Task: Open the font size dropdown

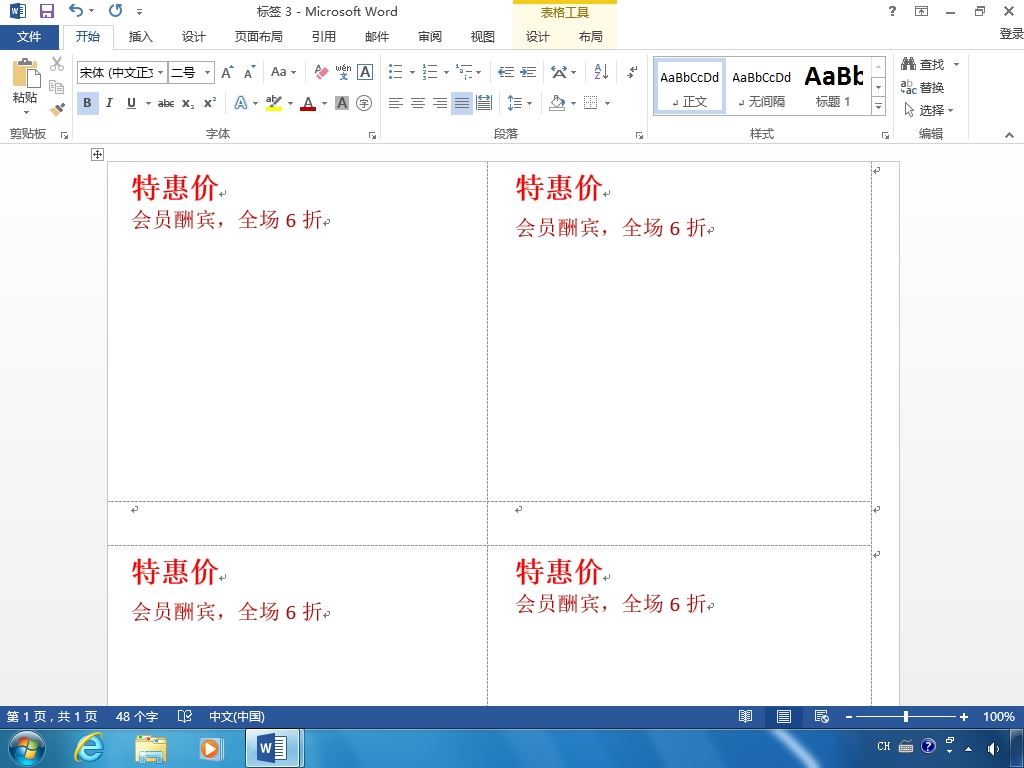Action: pos(208,72)
